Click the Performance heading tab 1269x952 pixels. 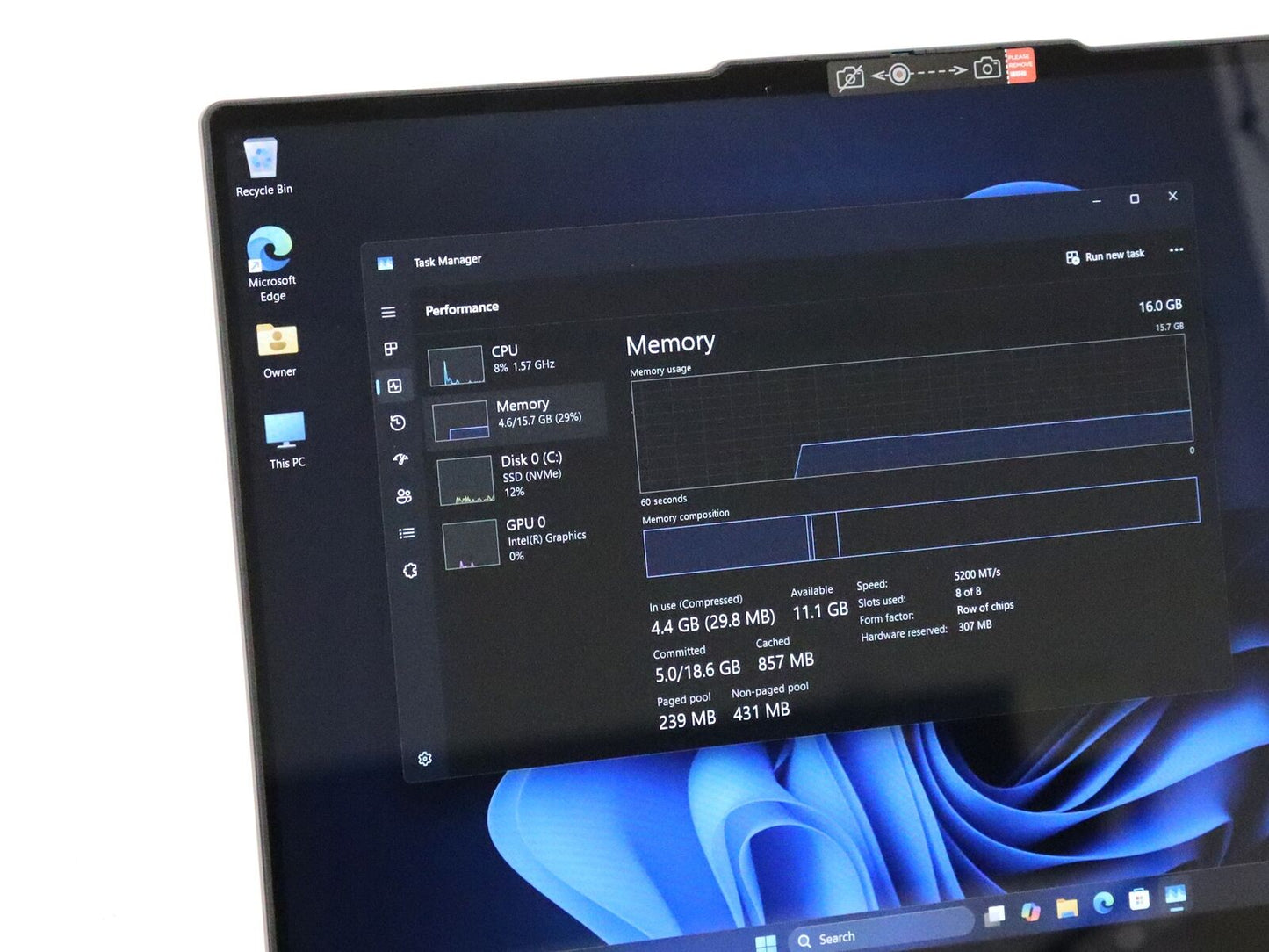click(x=462, y=308)
